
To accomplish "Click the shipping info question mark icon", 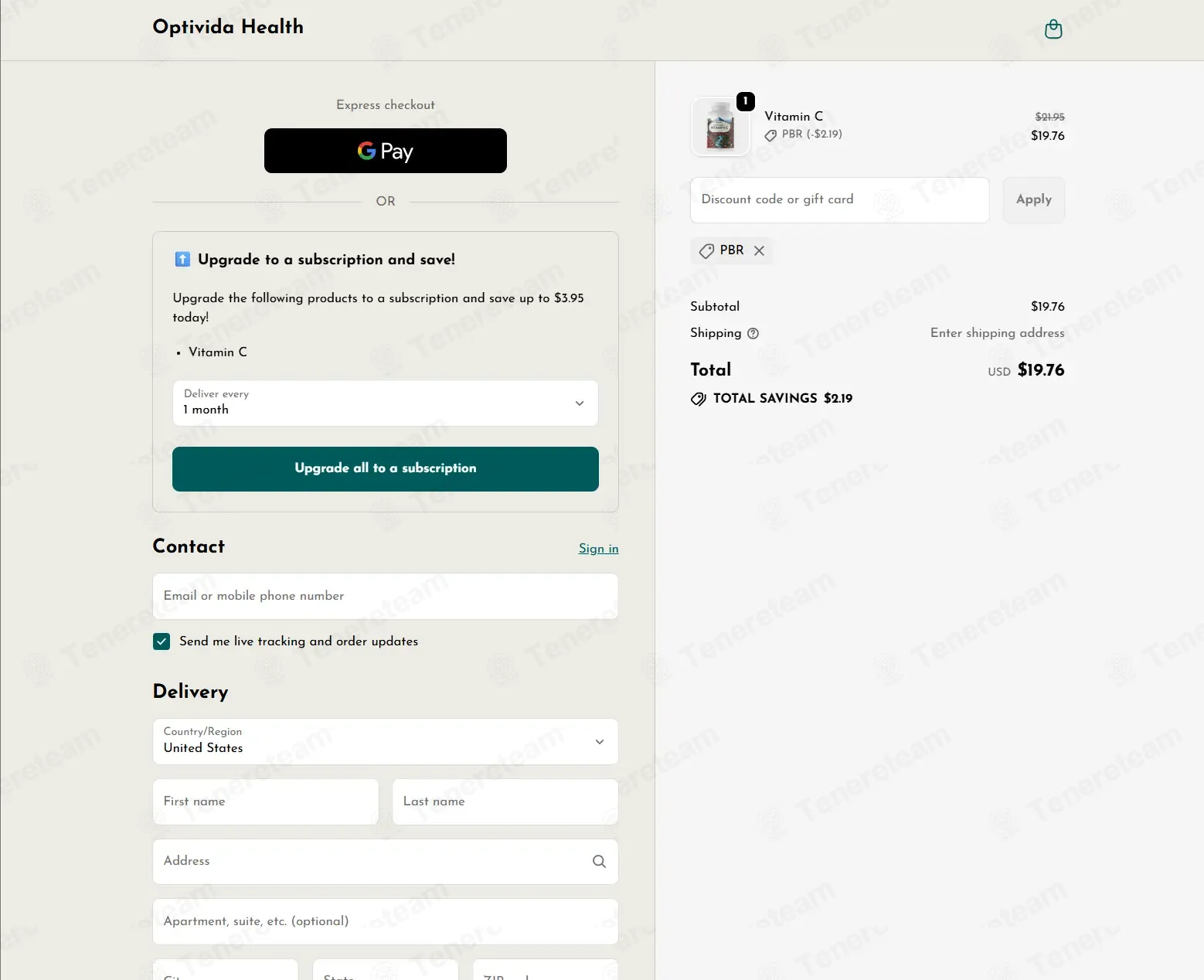I will click(753, 333).
